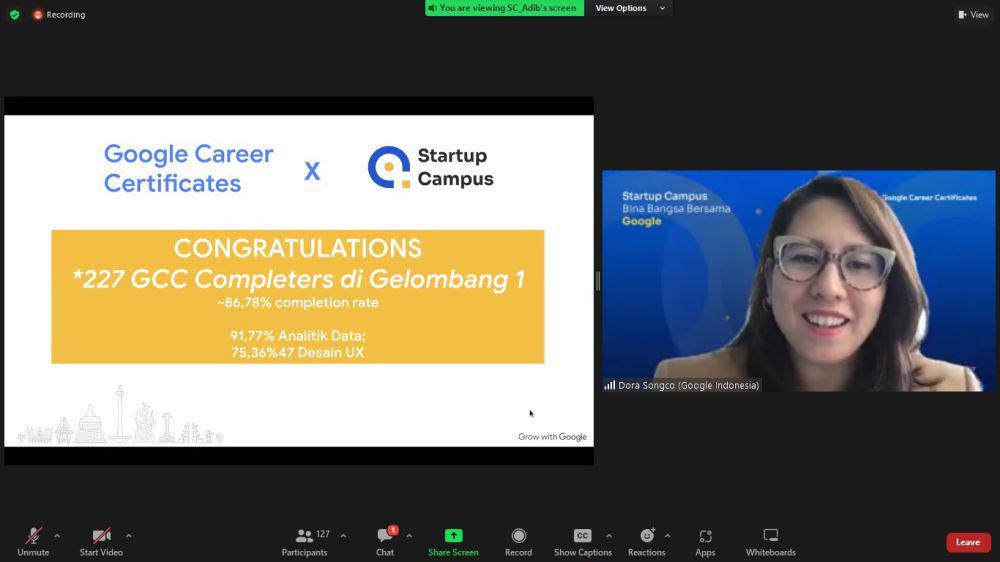Click the View layout button
The height and width of the screenshot is (562, 1000).
click(973, 15)
